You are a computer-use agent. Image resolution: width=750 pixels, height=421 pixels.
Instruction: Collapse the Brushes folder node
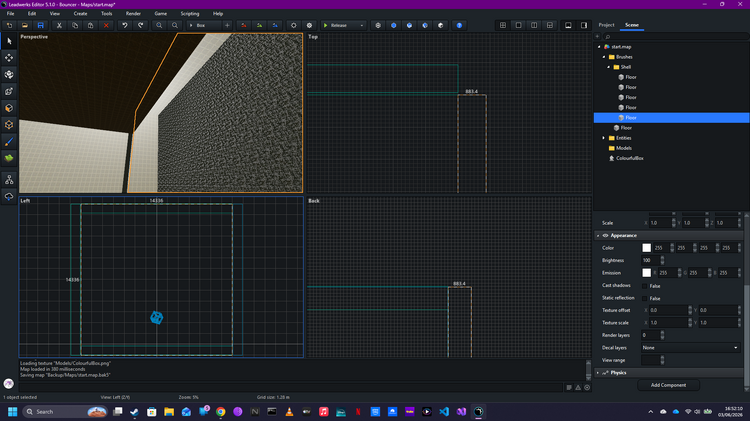[604, 57]
